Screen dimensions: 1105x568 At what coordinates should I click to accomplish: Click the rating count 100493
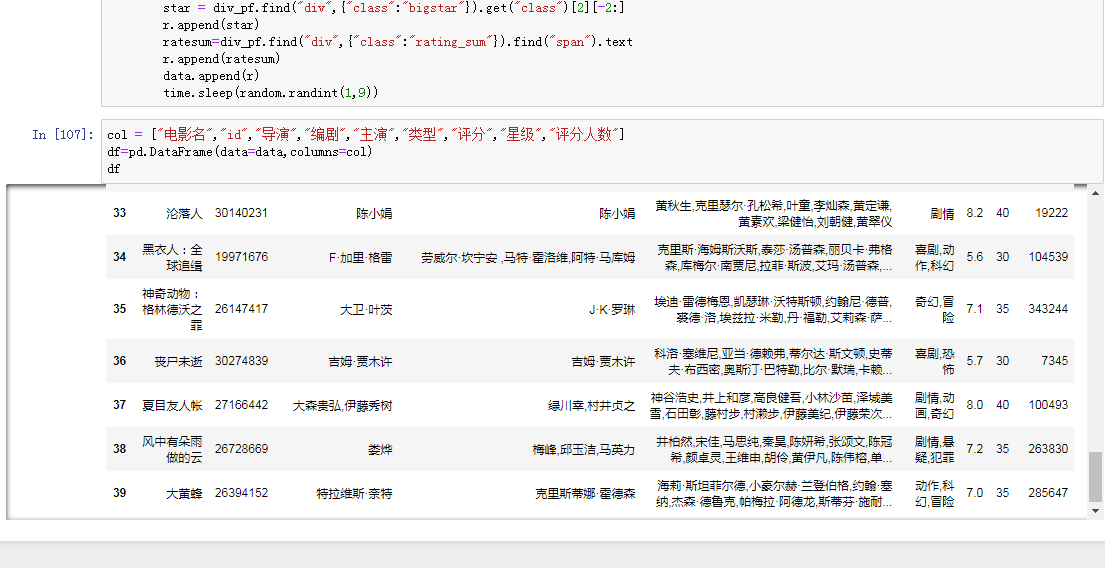tap(1048, 405)
